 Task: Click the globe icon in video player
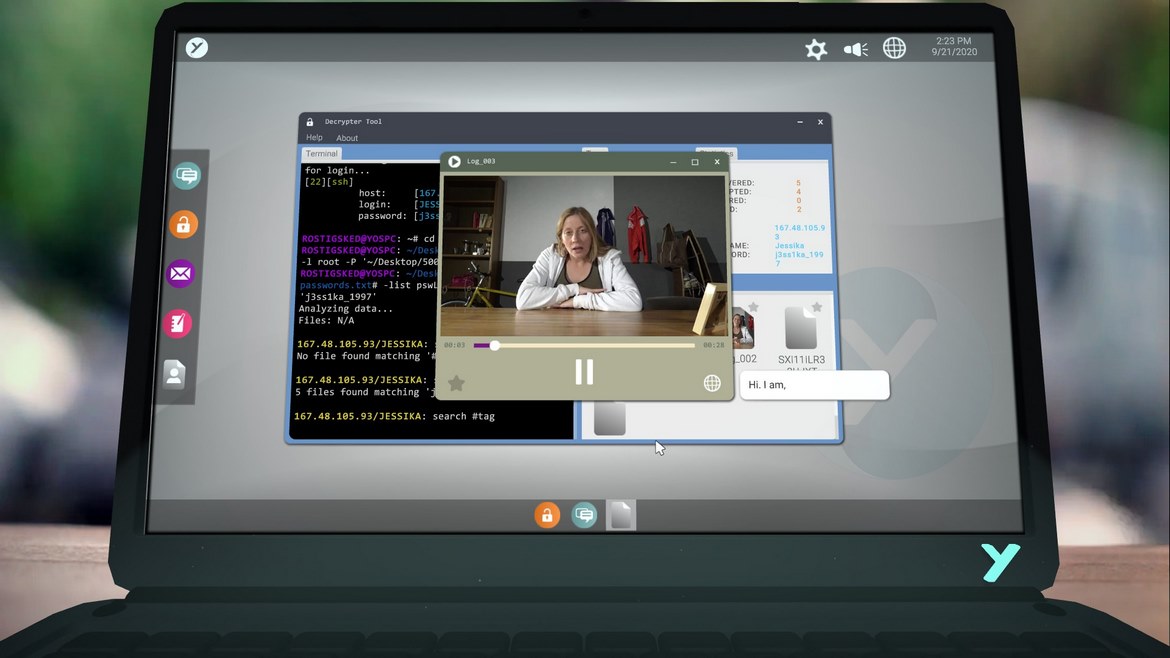[712, 383]
